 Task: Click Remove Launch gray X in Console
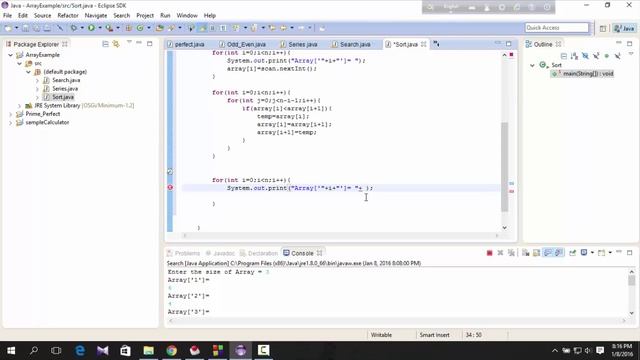(500, 253)
